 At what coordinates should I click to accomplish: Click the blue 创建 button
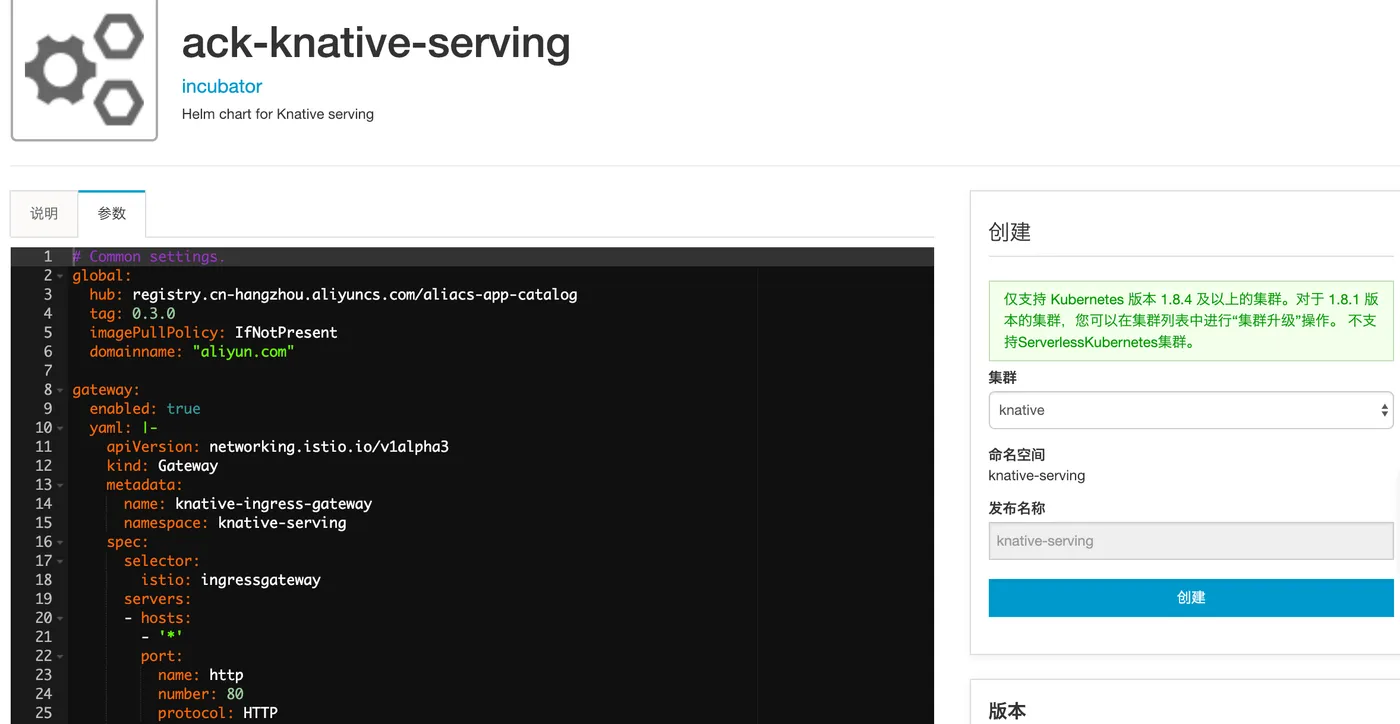point(1190,597)
